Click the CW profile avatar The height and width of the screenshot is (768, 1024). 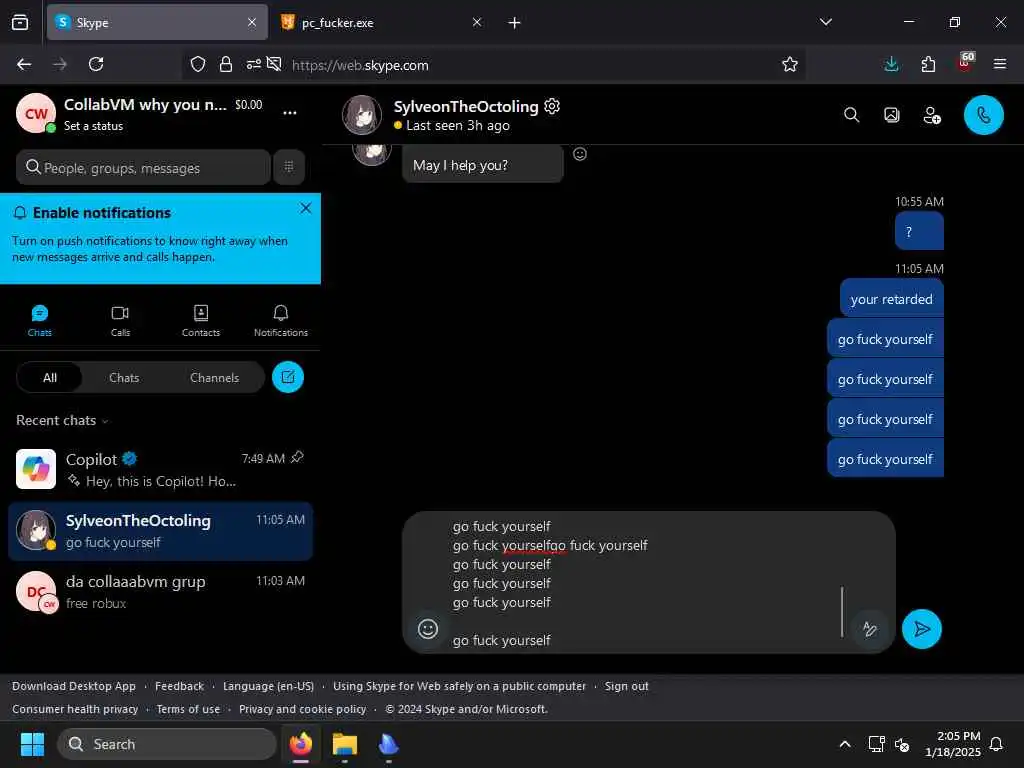(35, 114)
